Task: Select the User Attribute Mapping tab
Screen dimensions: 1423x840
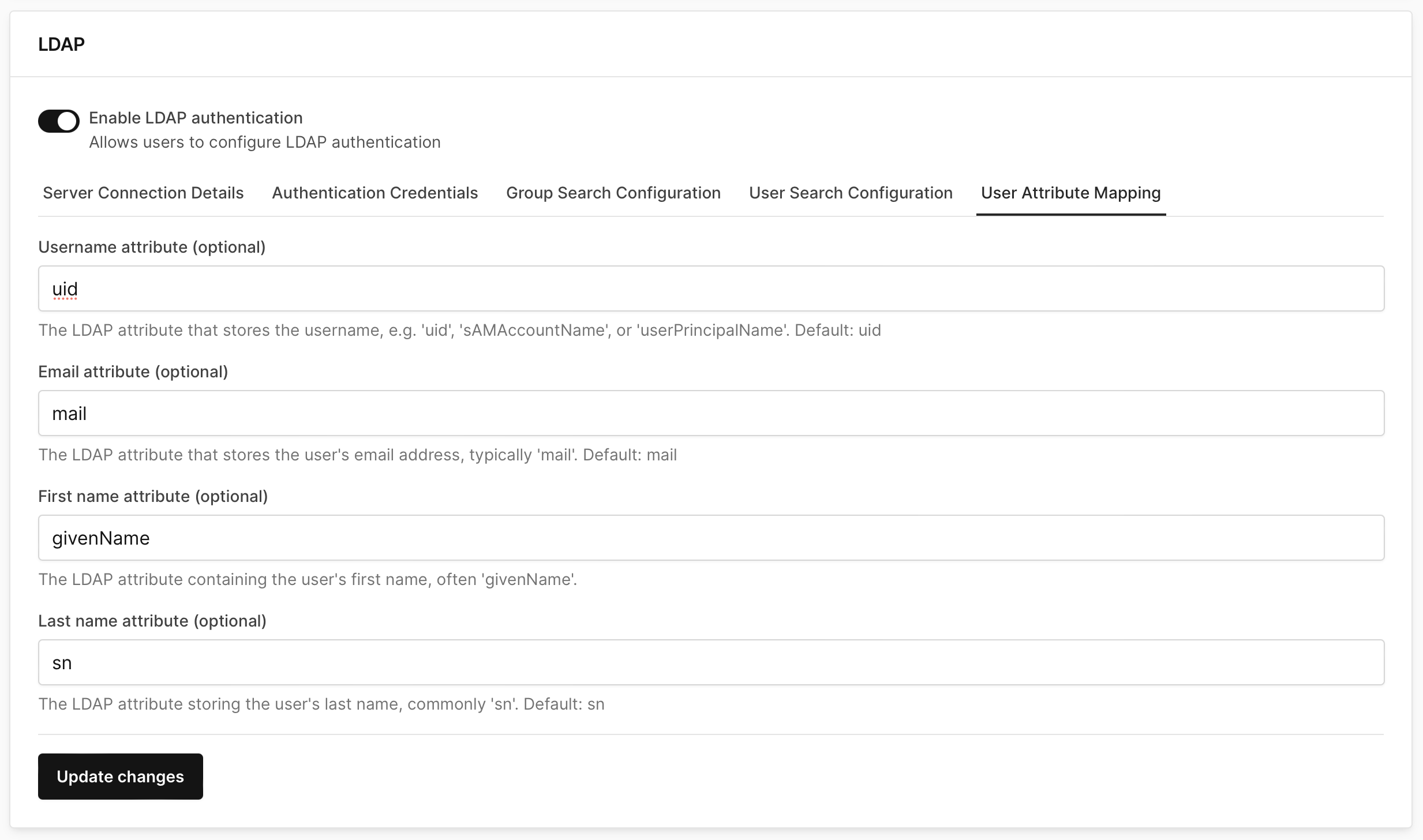Action: point(1070,193)
